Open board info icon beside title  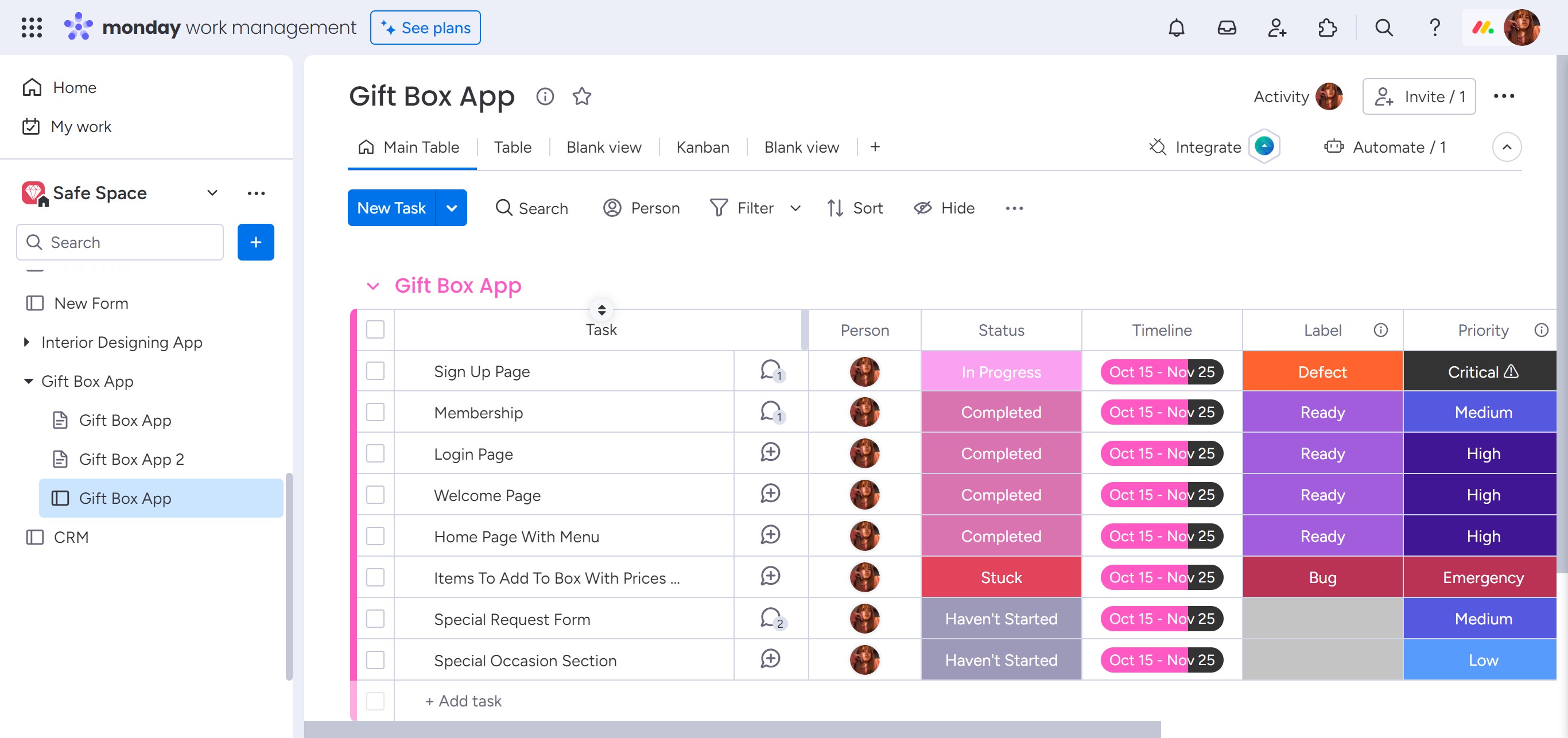[x=545, y=96]
